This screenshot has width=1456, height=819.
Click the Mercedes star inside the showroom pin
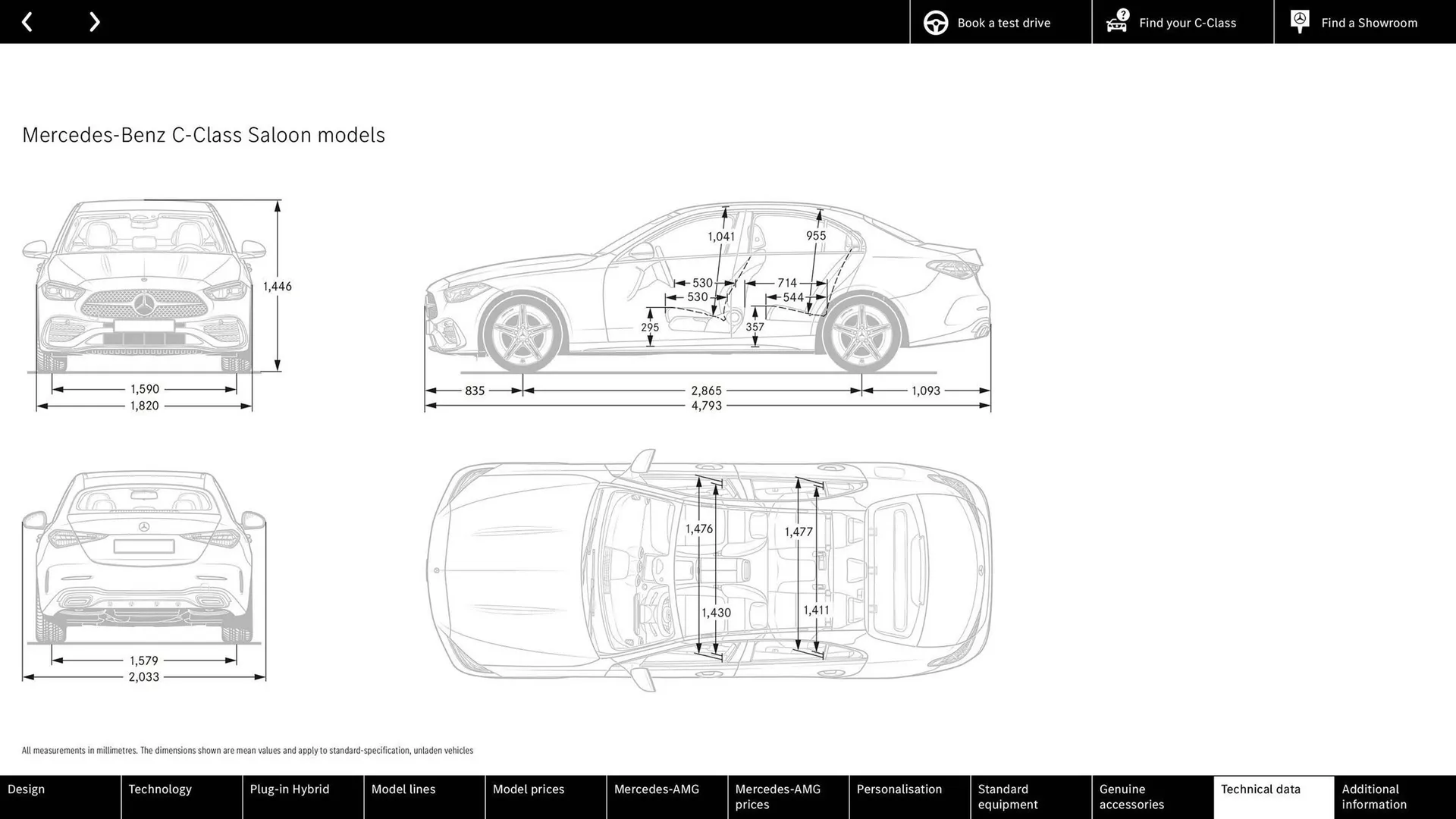[1300, 20]
